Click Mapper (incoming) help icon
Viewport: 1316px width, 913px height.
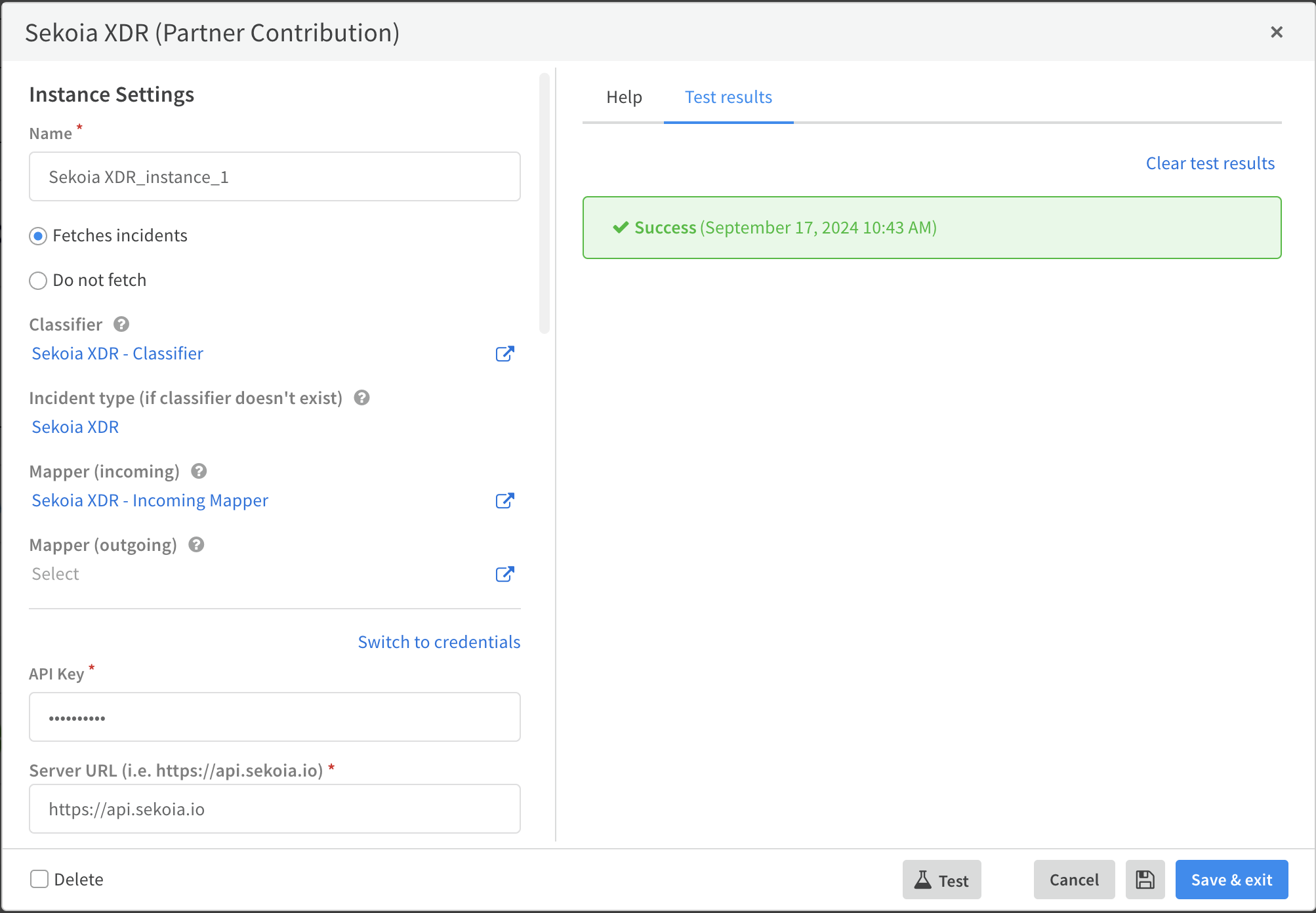[x=199, y=472]
